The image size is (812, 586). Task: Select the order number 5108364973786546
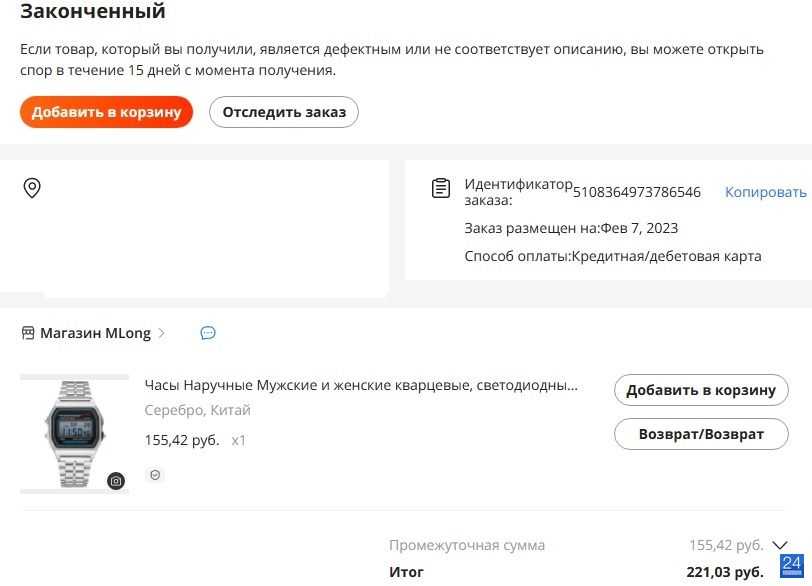pyautogui.click(x=636, y=192)
